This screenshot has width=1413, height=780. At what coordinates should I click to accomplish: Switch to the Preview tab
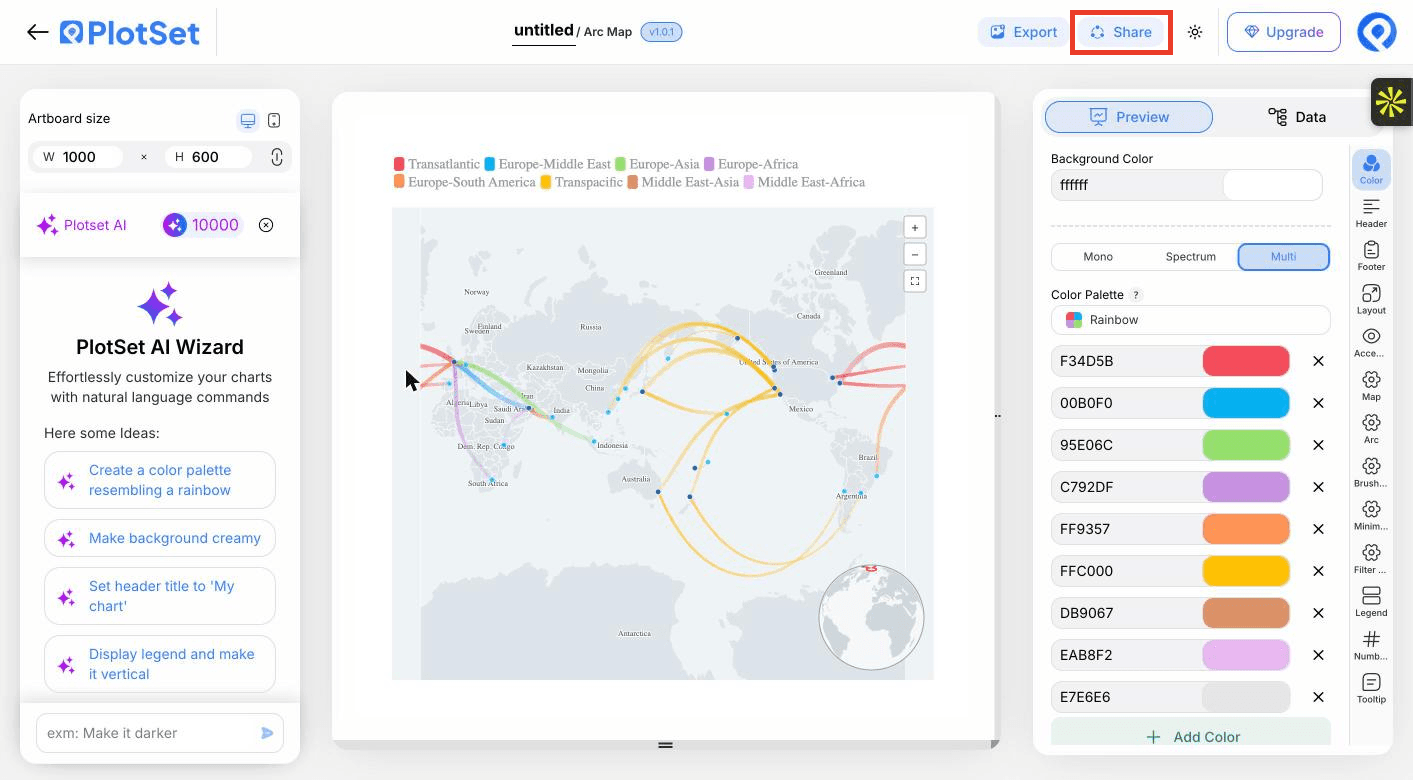point(1129,117)
